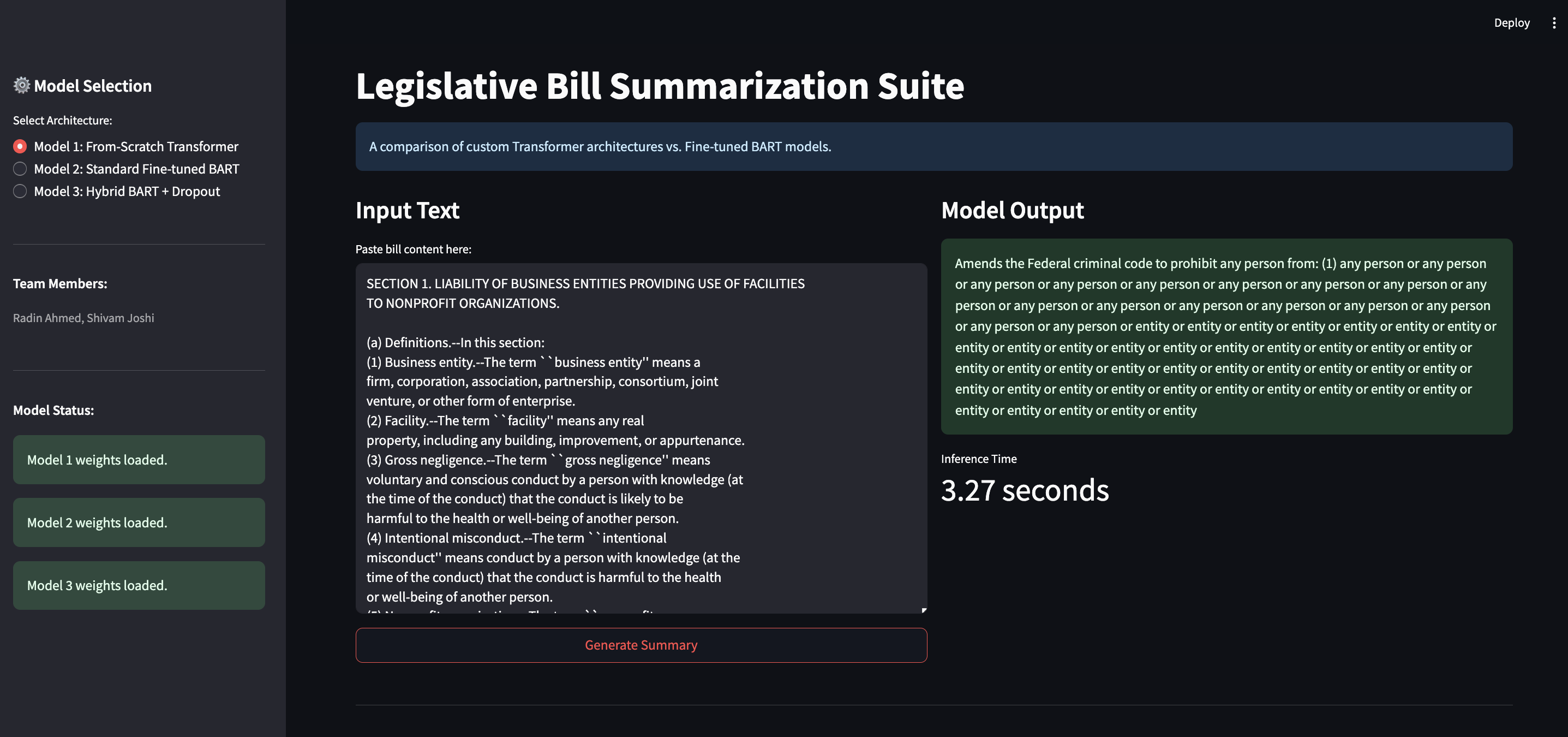The image size is (1568, 737).
Task: Click the 'Legislative Bill Summarization Suite' title
Action: [x=660, y=86]
